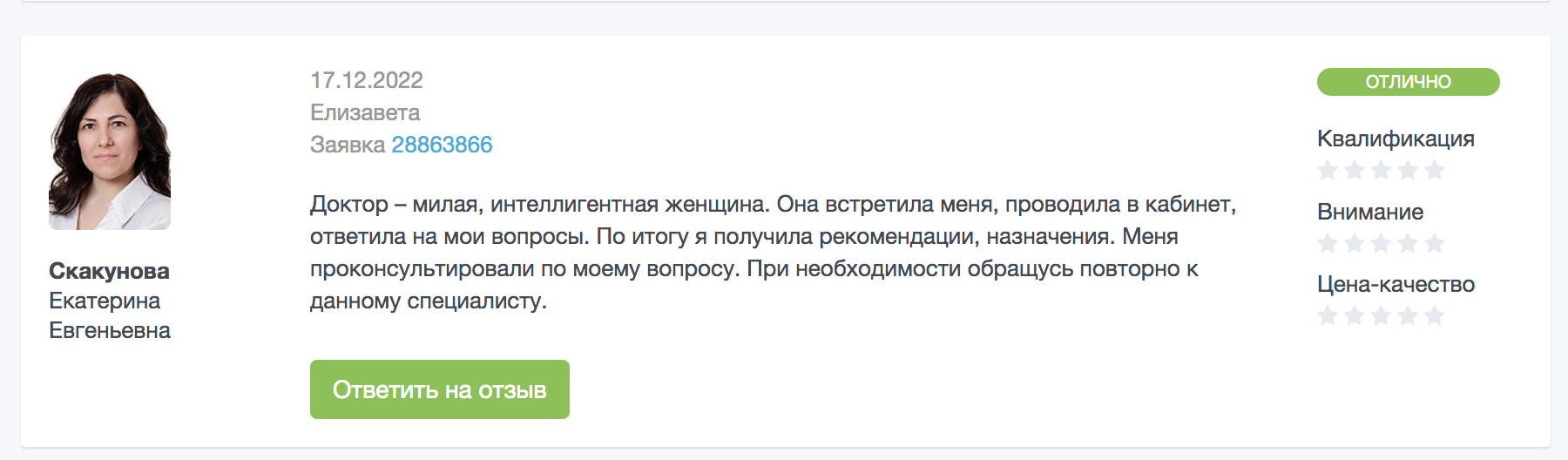Click the Ответить на отзыв button
This screenshot has height=460, width=1568.
440,389
